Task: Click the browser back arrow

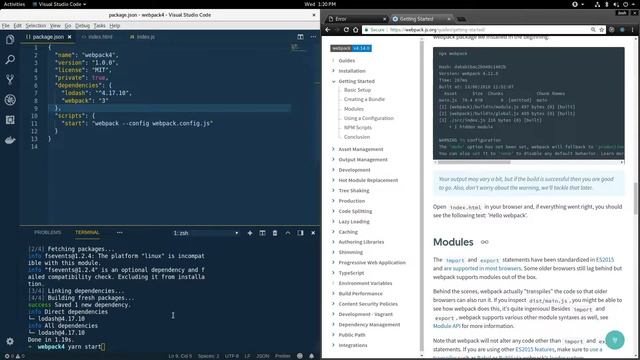Action: pyautogui.click(x=327, y=30)
